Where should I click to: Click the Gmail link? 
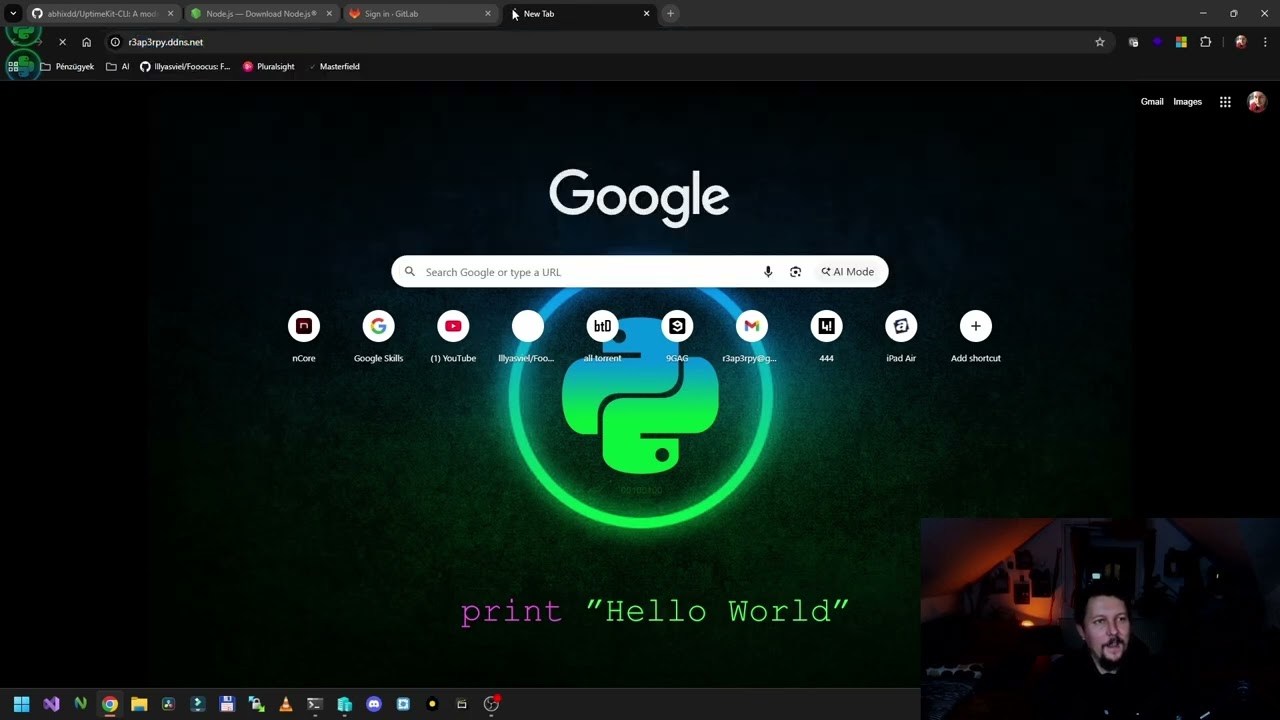[x=1152, y=102]
